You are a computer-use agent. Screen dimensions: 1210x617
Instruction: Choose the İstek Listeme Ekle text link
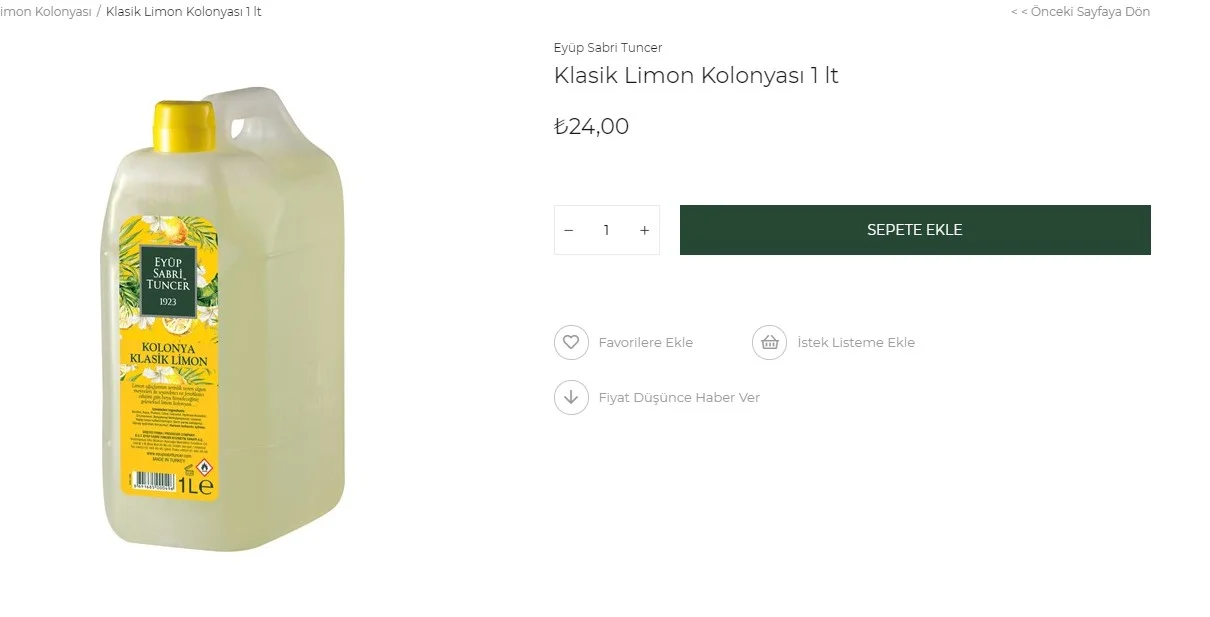[856, 342]
